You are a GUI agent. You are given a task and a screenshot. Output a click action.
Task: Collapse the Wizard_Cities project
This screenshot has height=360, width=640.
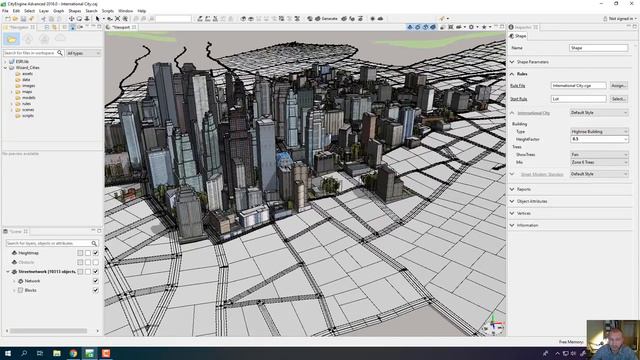6,68
